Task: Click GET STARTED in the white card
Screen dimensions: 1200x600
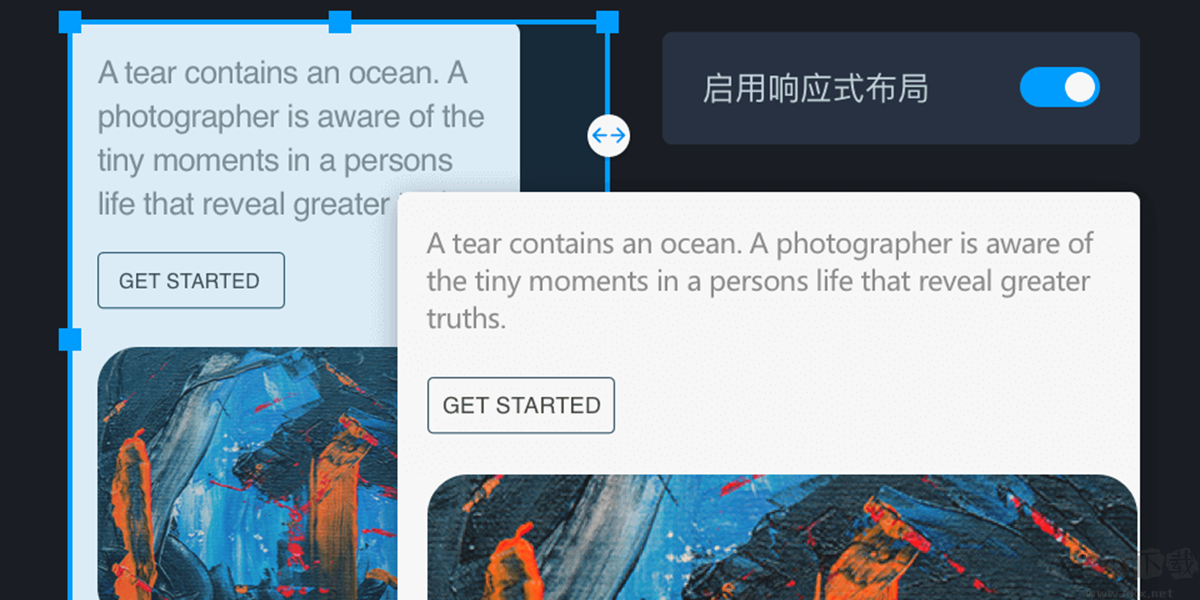Action: (521, 405)
